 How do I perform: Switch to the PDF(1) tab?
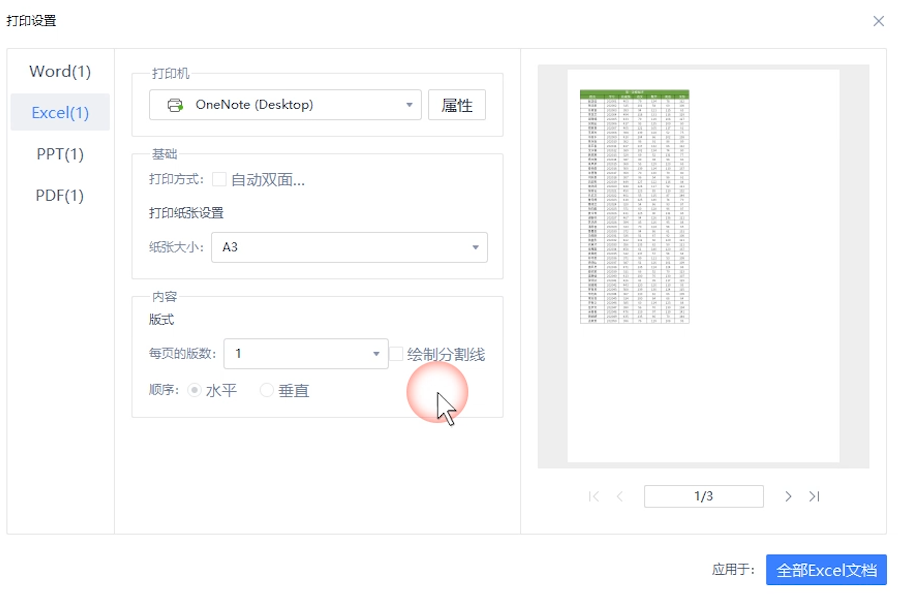coord(59,195)
